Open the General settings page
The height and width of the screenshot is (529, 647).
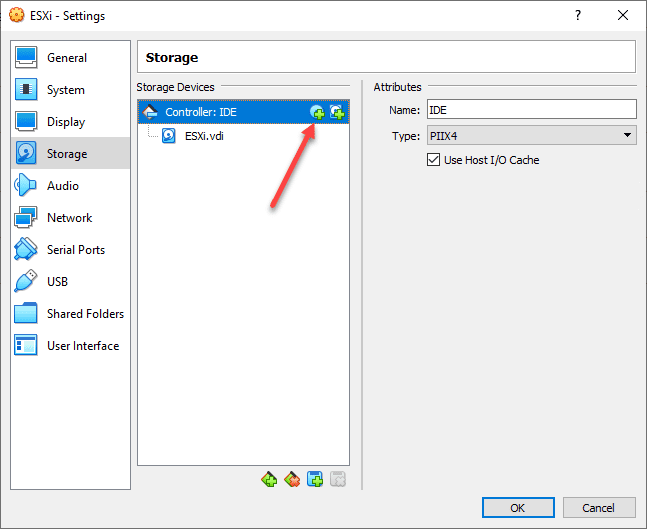coord(71,58)
